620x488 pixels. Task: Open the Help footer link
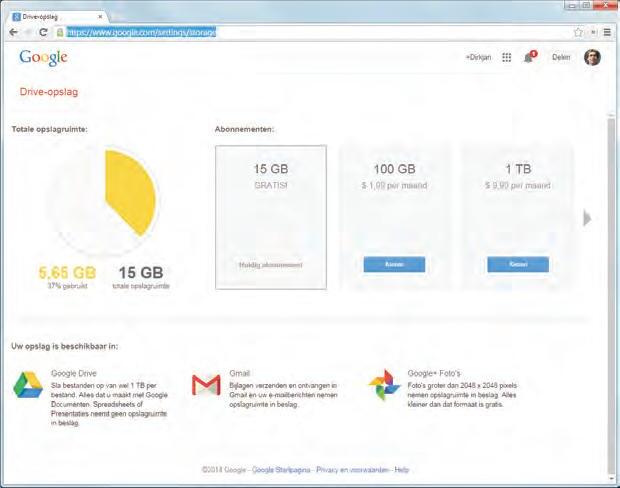tap(402, 470)
